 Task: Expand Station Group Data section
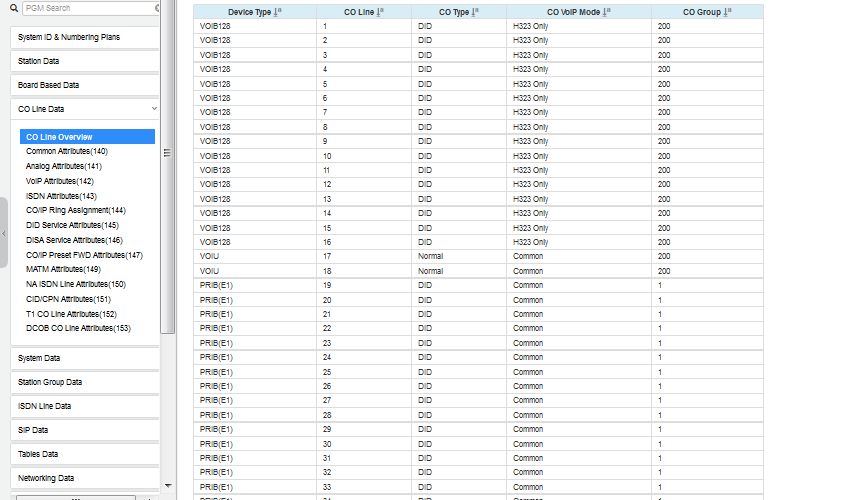[x=85, y=382]
